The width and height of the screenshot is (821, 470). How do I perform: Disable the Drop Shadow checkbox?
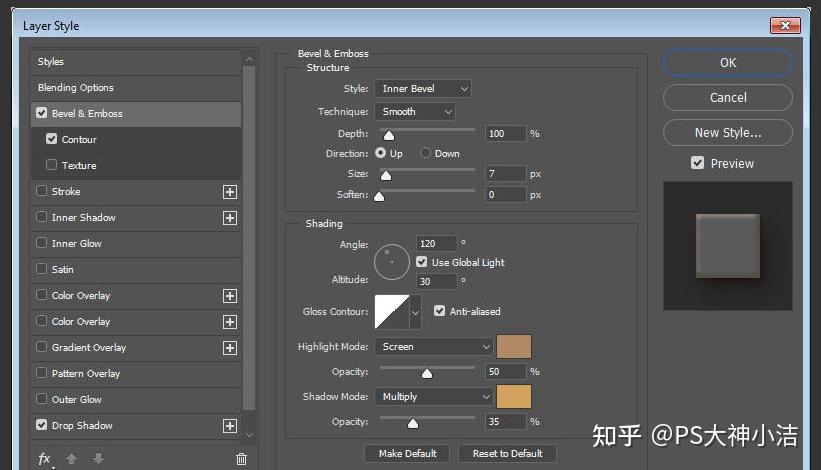click(x=42, y=425)
